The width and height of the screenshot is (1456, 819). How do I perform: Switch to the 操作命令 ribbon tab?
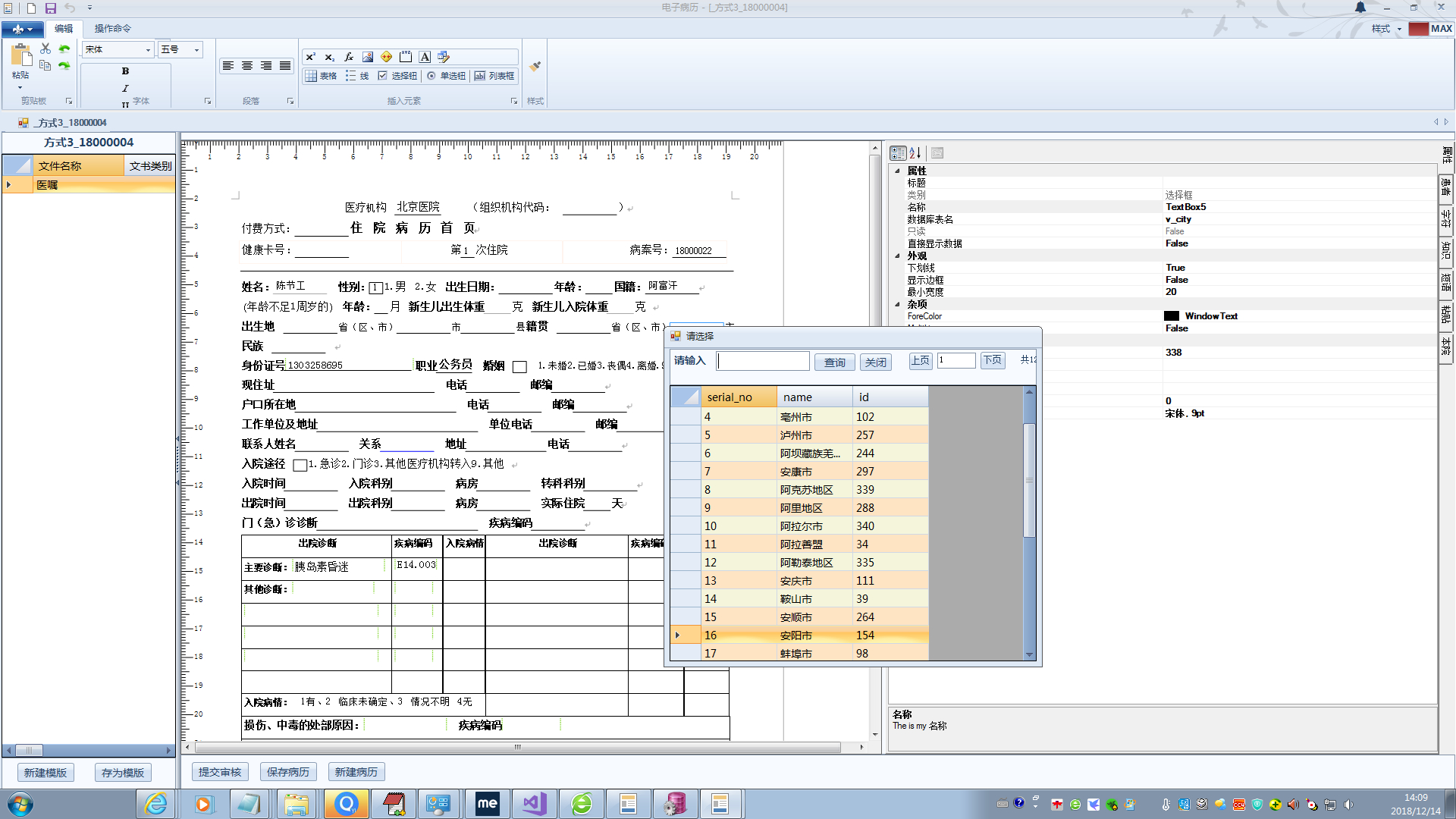tap(113, 29)
